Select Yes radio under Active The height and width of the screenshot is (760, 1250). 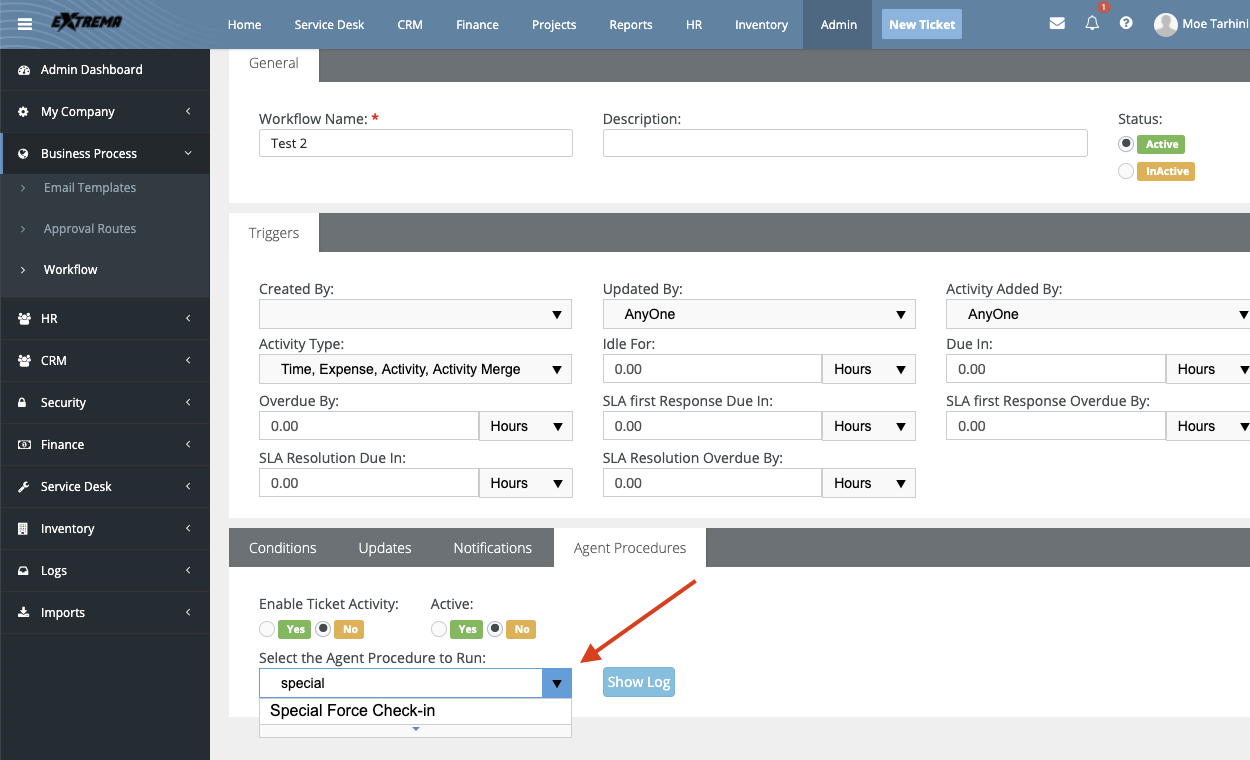click(x=439, y=629)
